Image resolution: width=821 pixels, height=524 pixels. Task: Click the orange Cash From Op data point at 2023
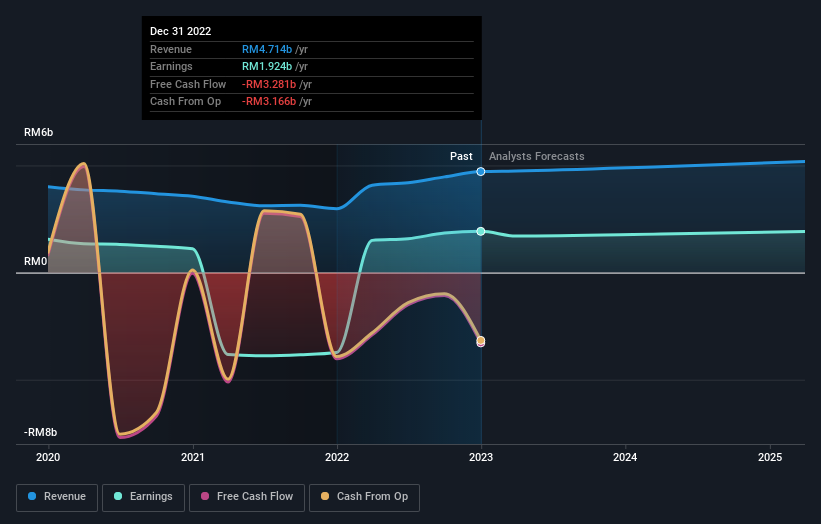click(481, 340)
